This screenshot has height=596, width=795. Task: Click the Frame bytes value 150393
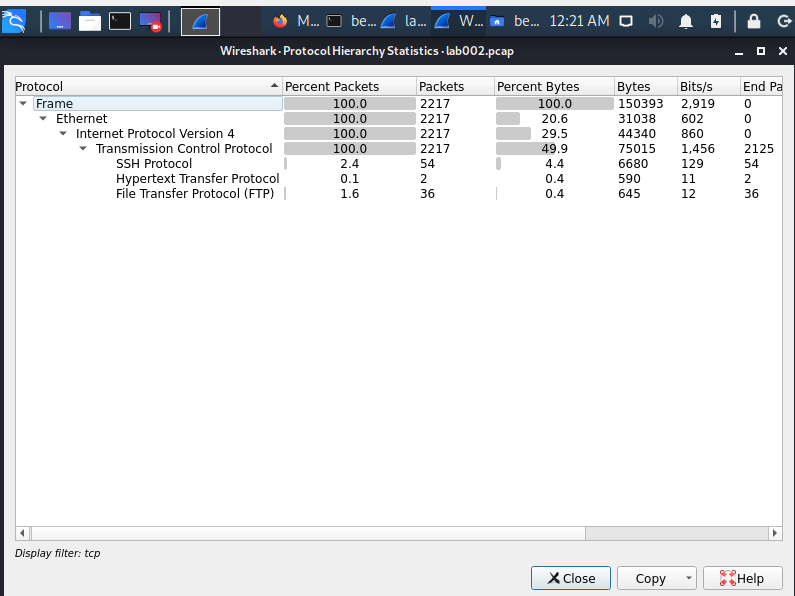click(640, 104)
